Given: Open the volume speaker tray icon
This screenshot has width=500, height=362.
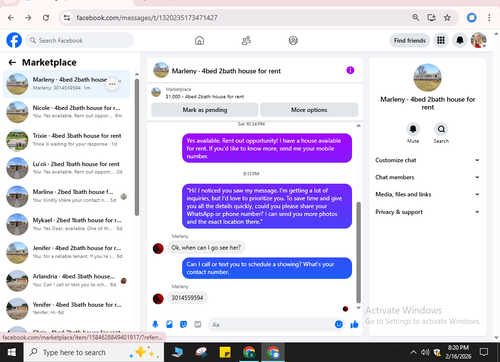Looking at the screenshot, I should coord(425,352).
